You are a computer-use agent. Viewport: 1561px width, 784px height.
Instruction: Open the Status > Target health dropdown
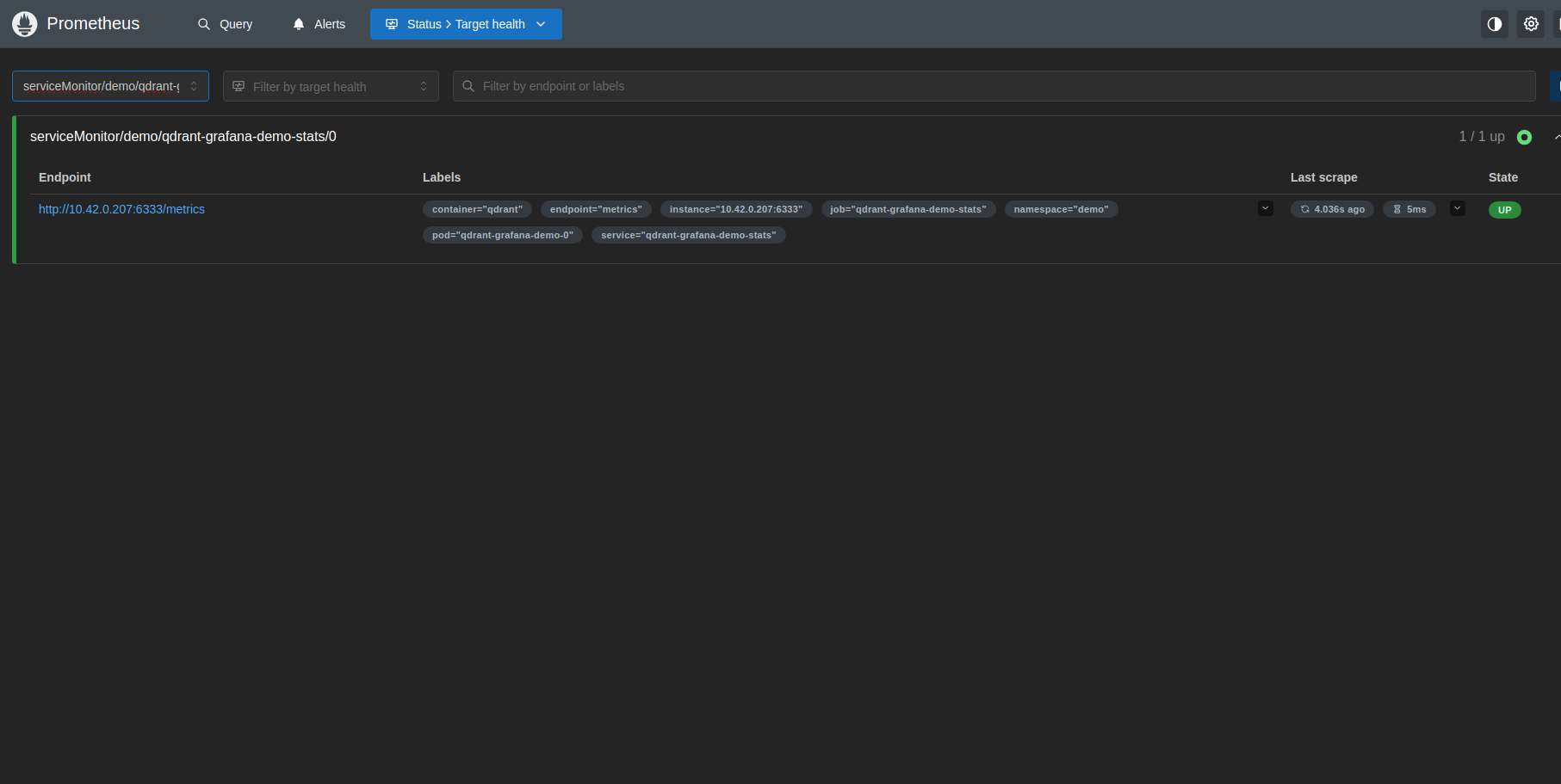(466, 24)
